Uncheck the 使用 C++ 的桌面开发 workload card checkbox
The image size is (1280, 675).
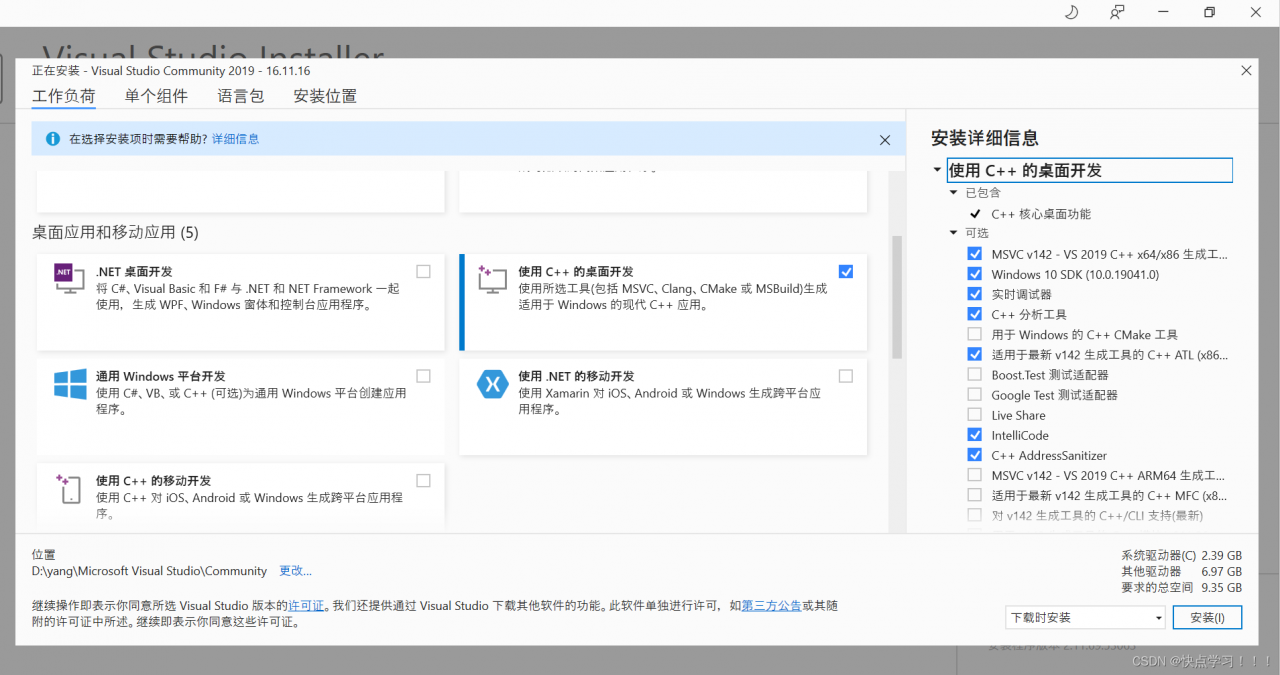pyautogui.click(x=847, y=271)
